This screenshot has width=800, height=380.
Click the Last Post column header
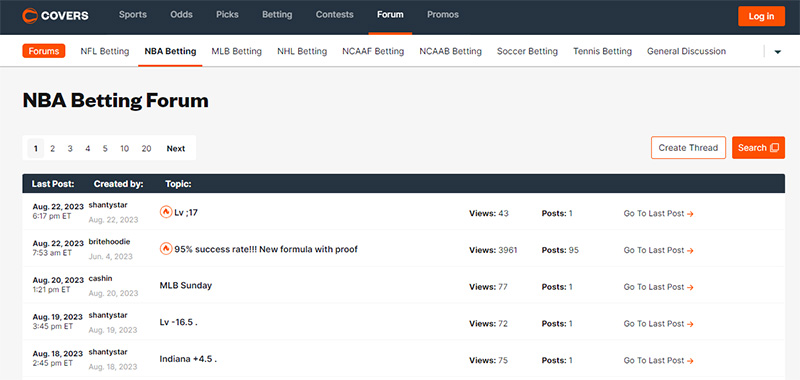tap(53, 184)
